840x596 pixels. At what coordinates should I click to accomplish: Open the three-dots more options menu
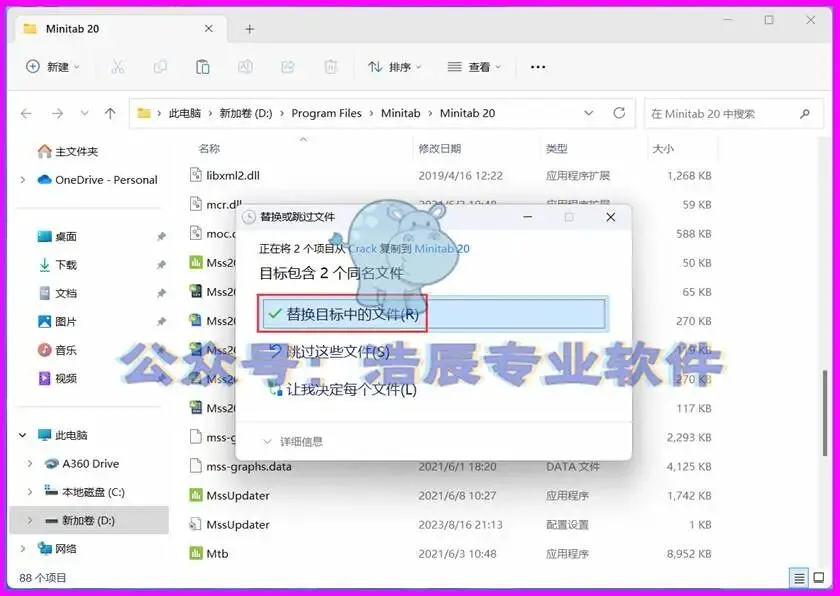pos(538,67)
